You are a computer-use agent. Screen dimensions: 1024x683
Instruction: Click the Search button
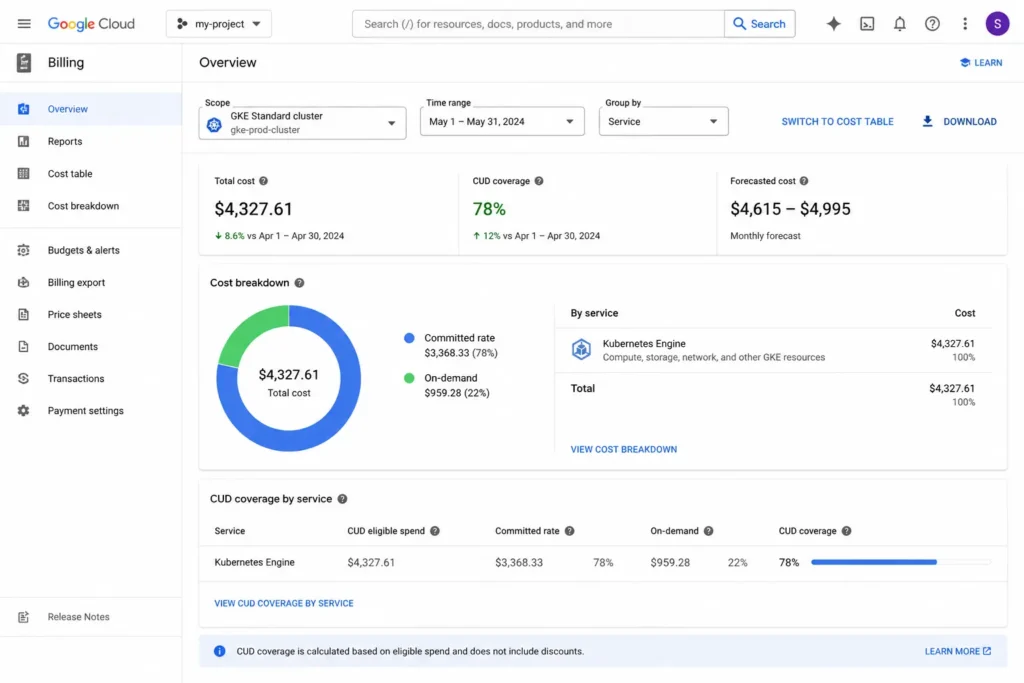[x=760, y=24]
